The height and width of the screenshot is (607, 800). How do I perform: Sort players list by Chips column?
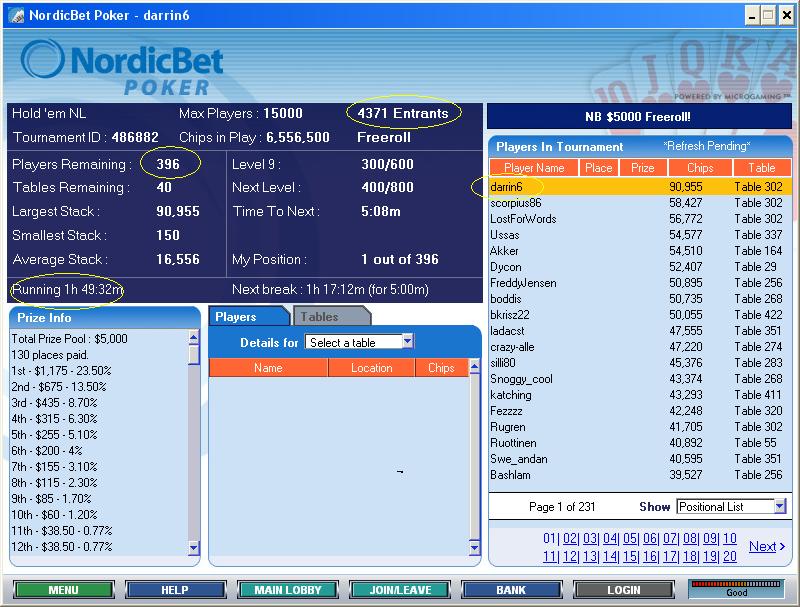pyautogui.click(x=700, y=168)
